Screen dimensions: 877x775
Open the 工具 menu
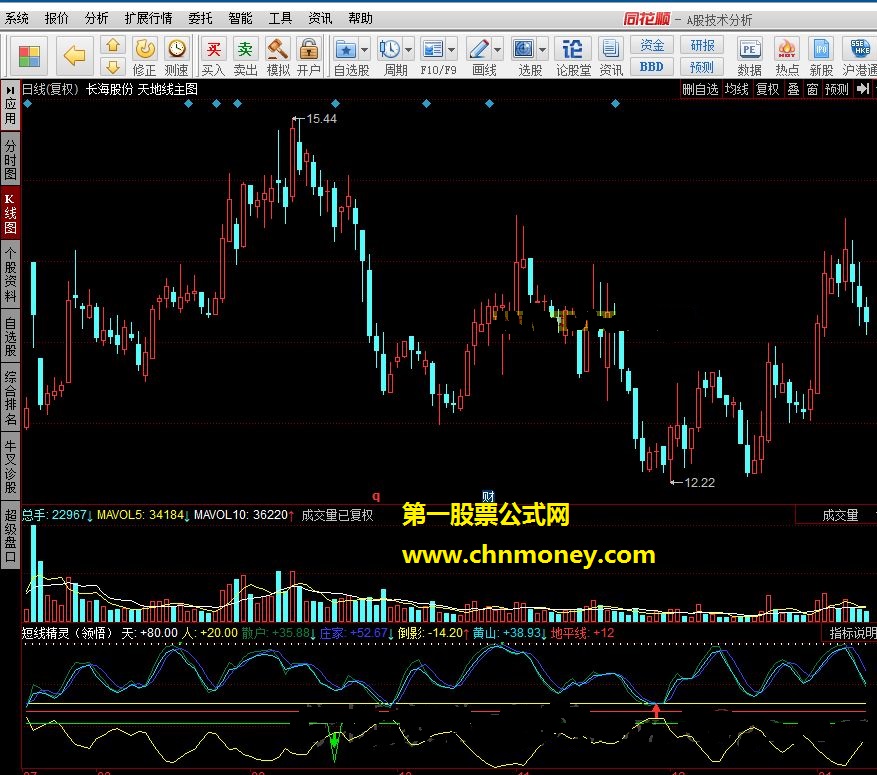coord(280,18)
